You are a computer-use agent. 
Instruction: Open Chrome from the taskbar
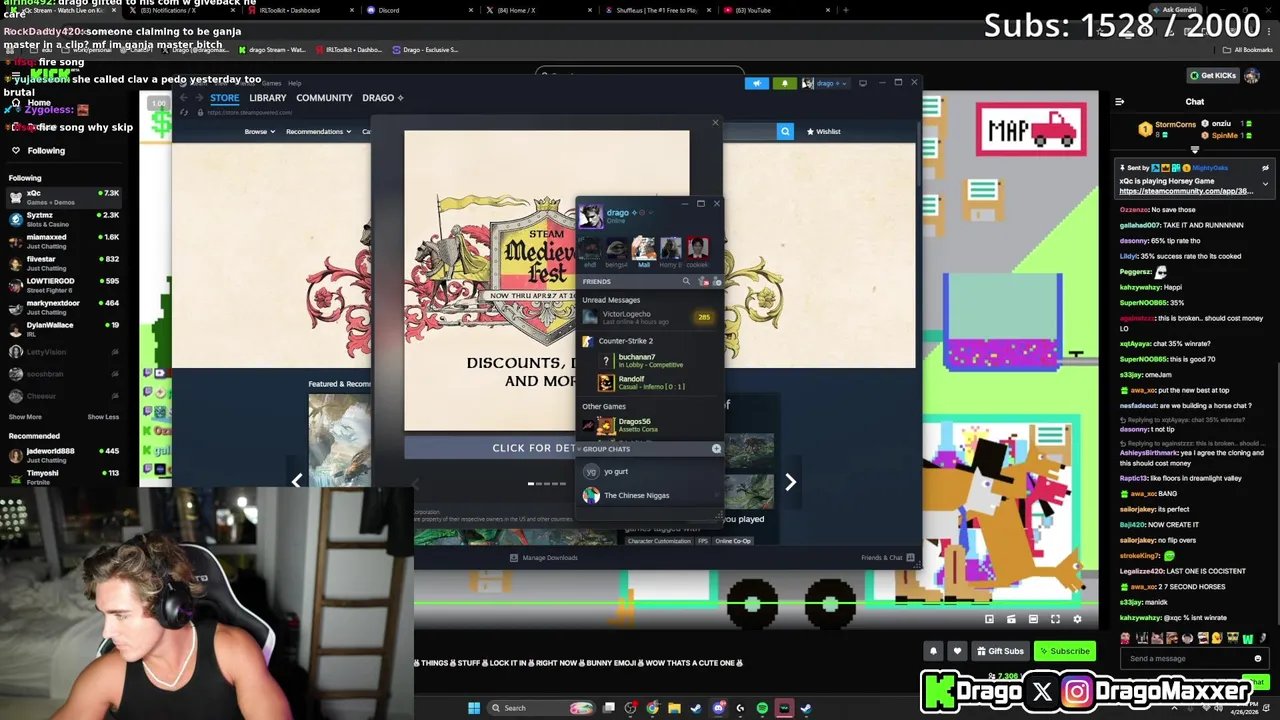tap(652, 708)
